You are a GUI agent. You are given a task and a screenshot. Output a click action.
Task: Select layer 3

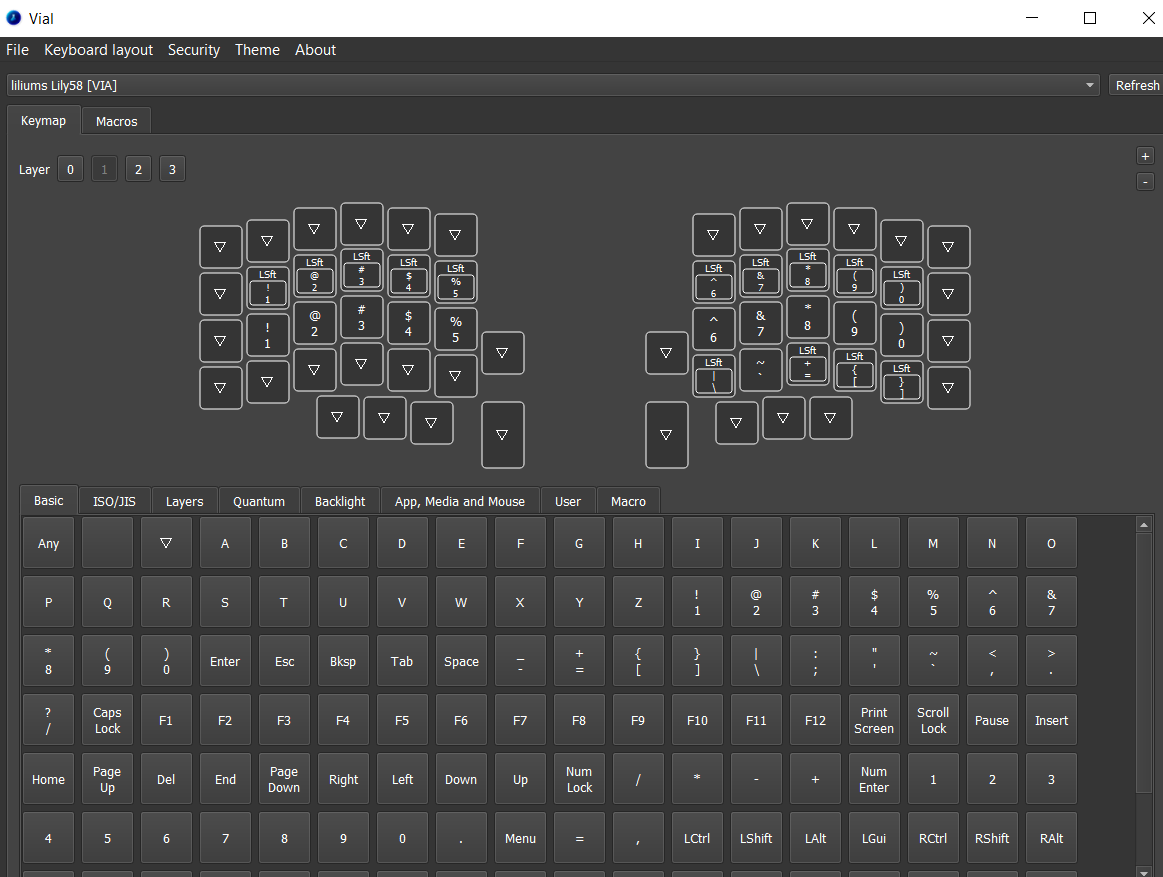(x=172, y=169)
